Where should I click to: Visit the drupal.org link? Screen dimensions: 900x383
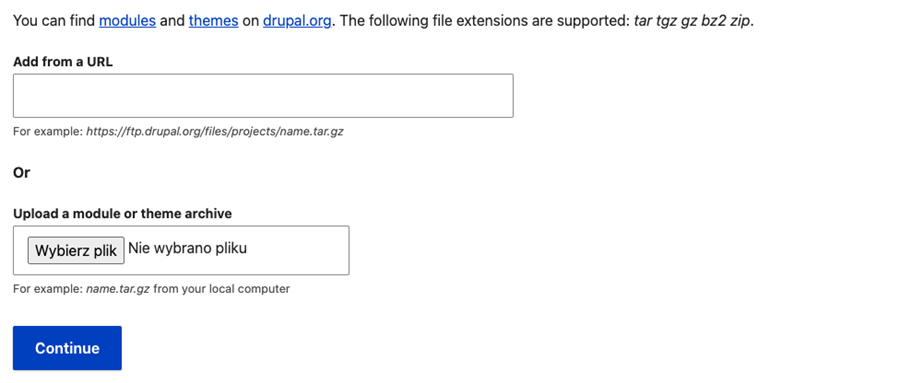point(297,21)
